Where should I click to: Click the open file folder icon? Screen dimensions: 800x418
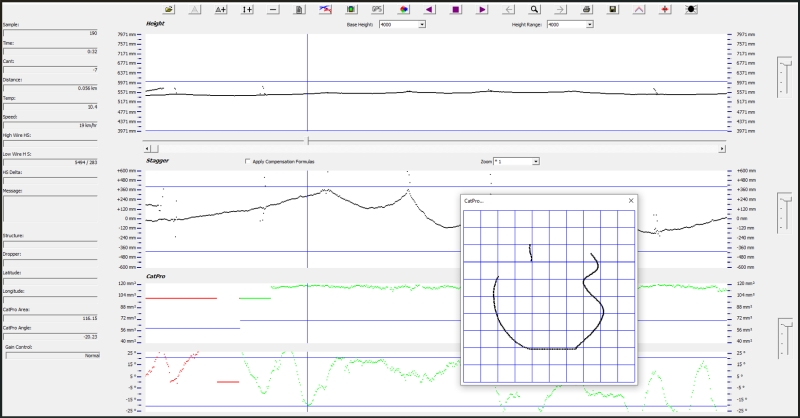(169, 8)
